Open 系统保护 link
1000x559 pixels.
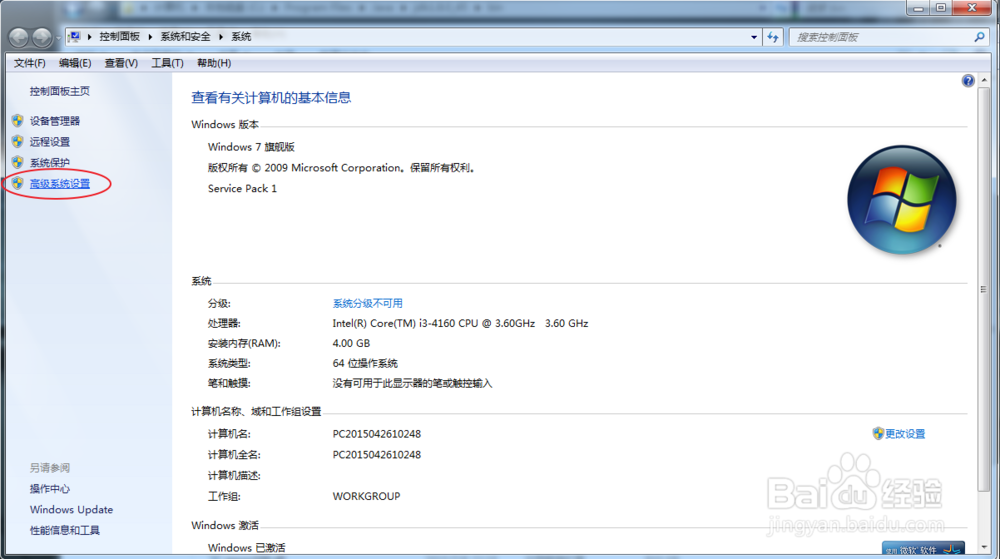tap(50, 163)
